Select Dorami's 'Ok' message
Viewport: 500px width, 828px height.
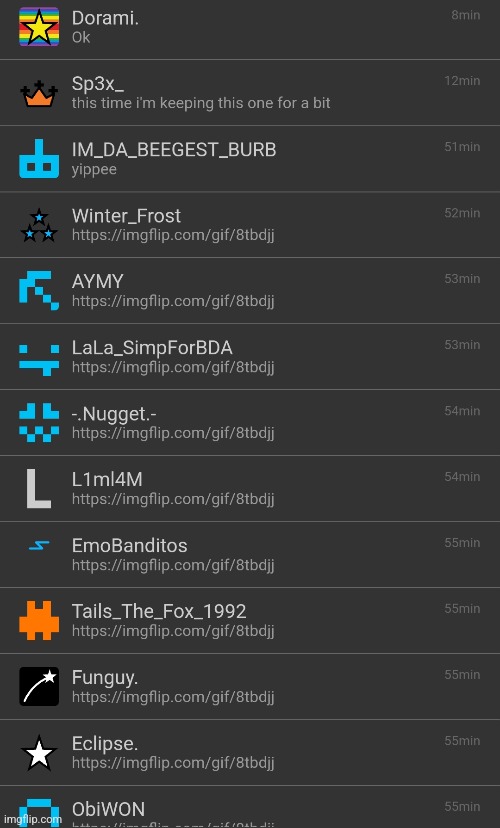[81, 37]
